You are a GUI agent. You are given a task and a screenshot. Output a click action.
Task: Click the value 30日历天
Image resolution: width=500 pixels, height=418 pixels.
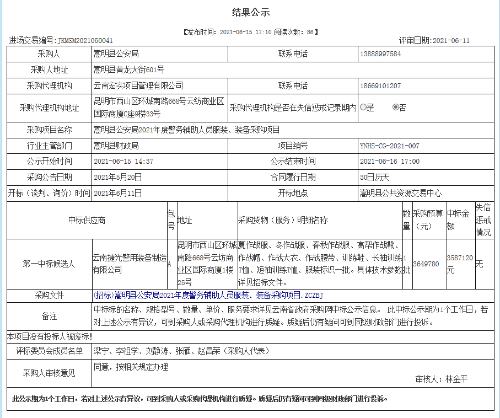374,177
